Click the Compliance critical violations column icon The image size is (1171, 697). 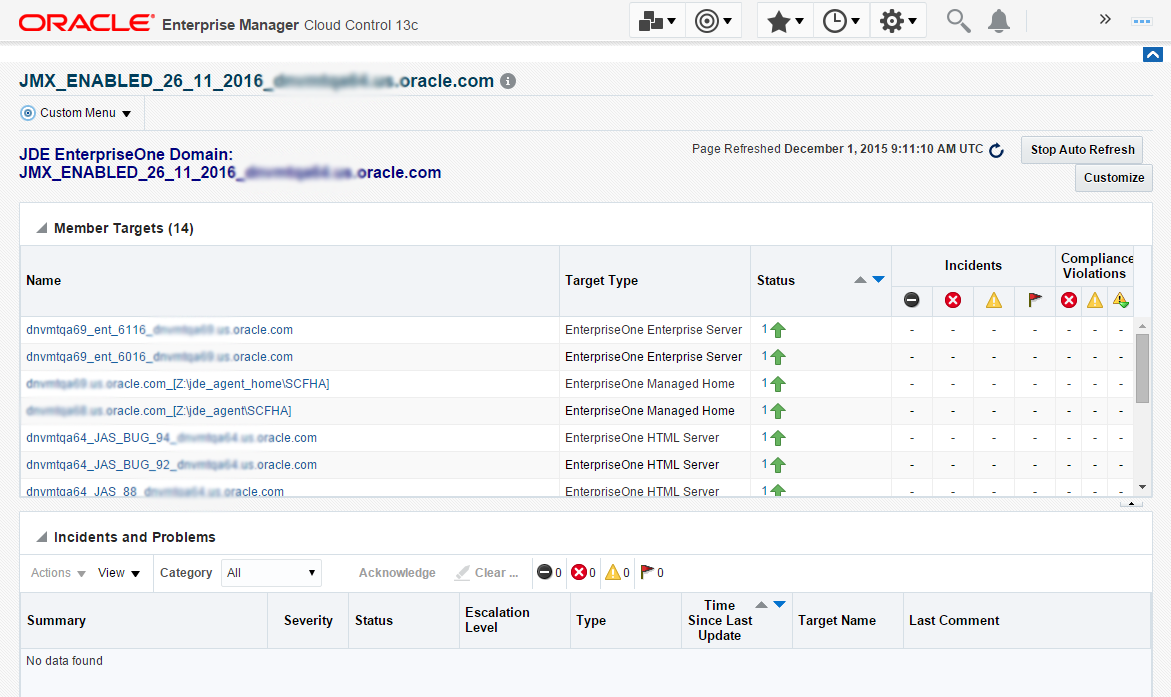1069,300
